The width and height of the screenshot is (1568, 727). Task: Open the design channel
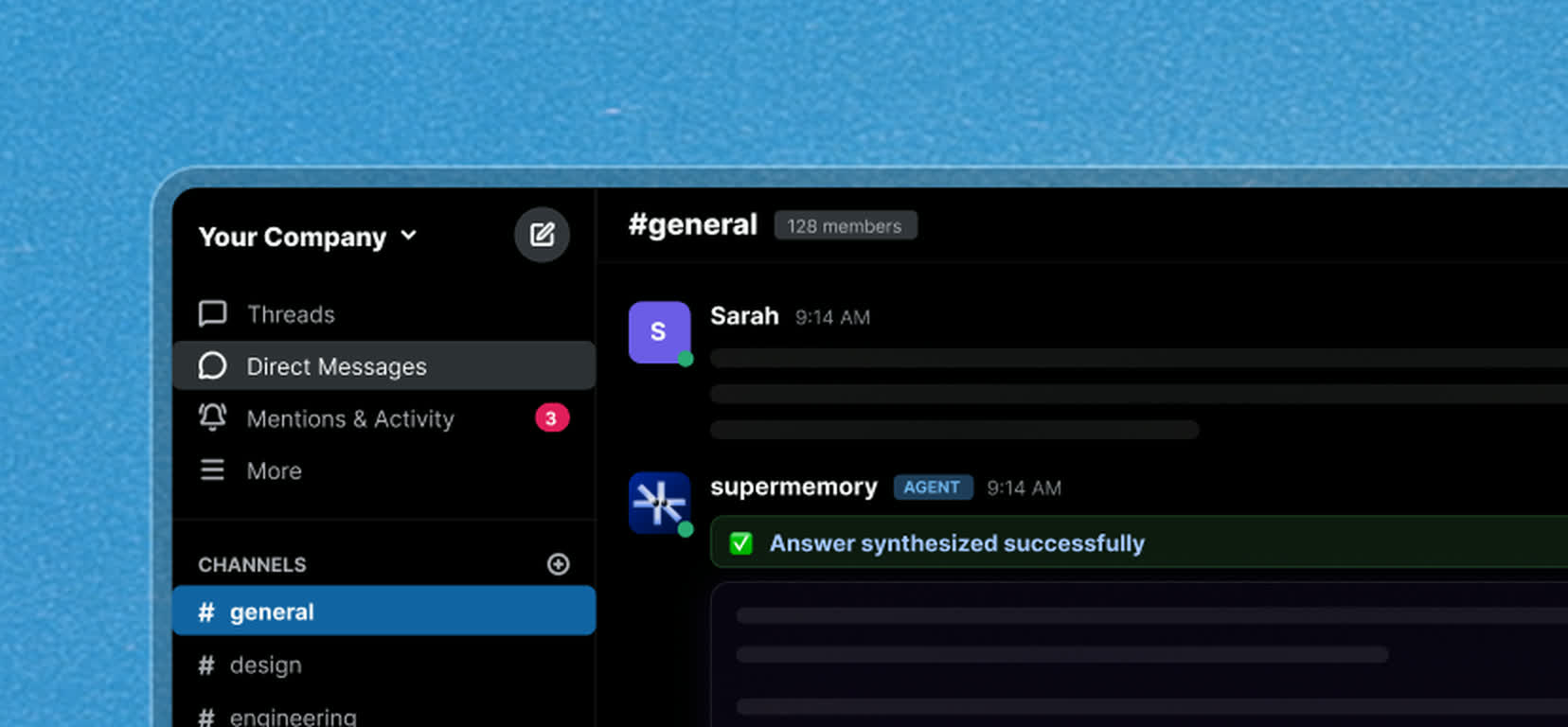(x=384, y=665)
